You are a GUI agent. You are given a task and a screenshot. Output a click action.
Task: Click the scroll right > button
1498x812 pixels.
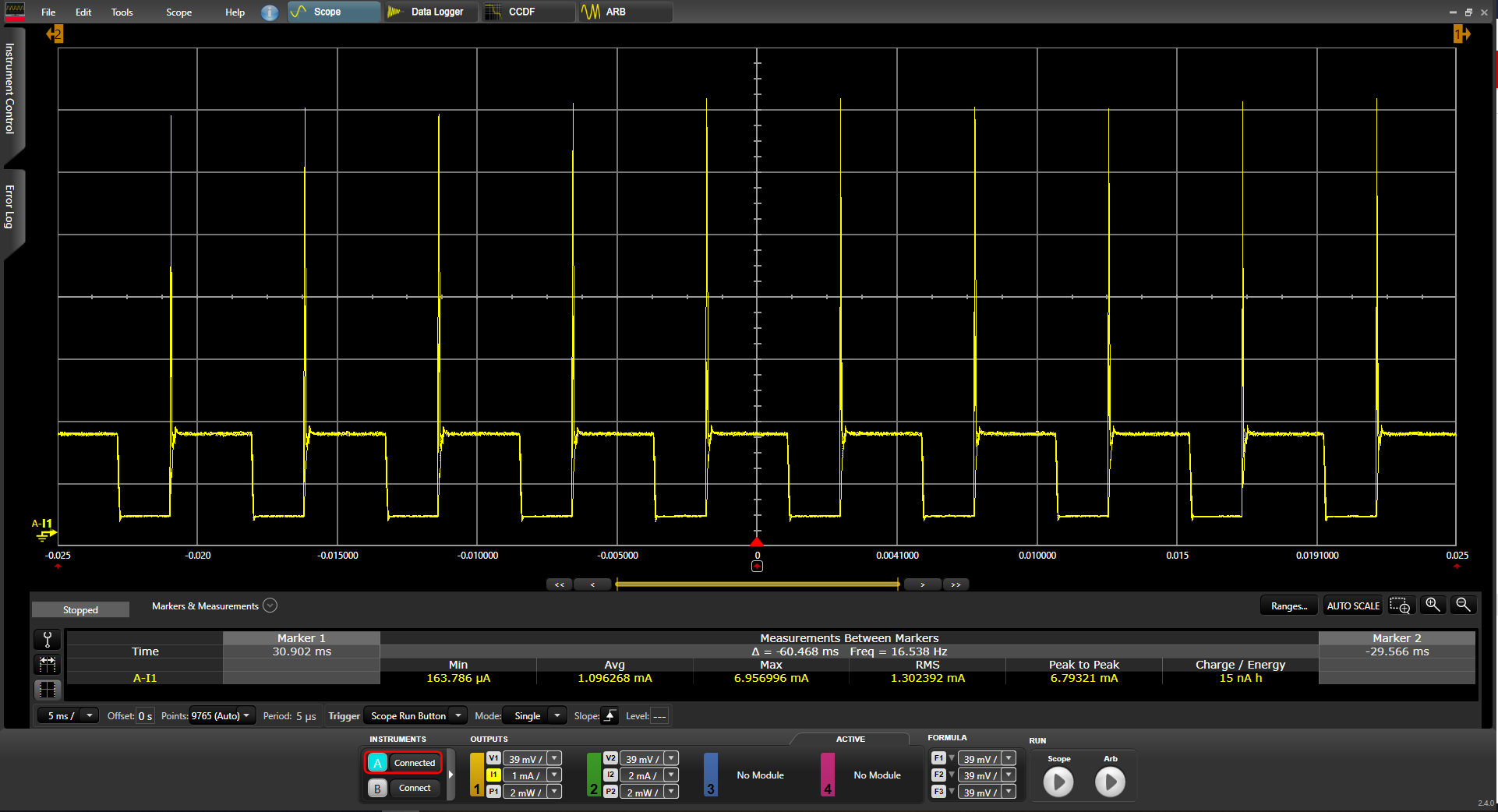coord(922,584)
